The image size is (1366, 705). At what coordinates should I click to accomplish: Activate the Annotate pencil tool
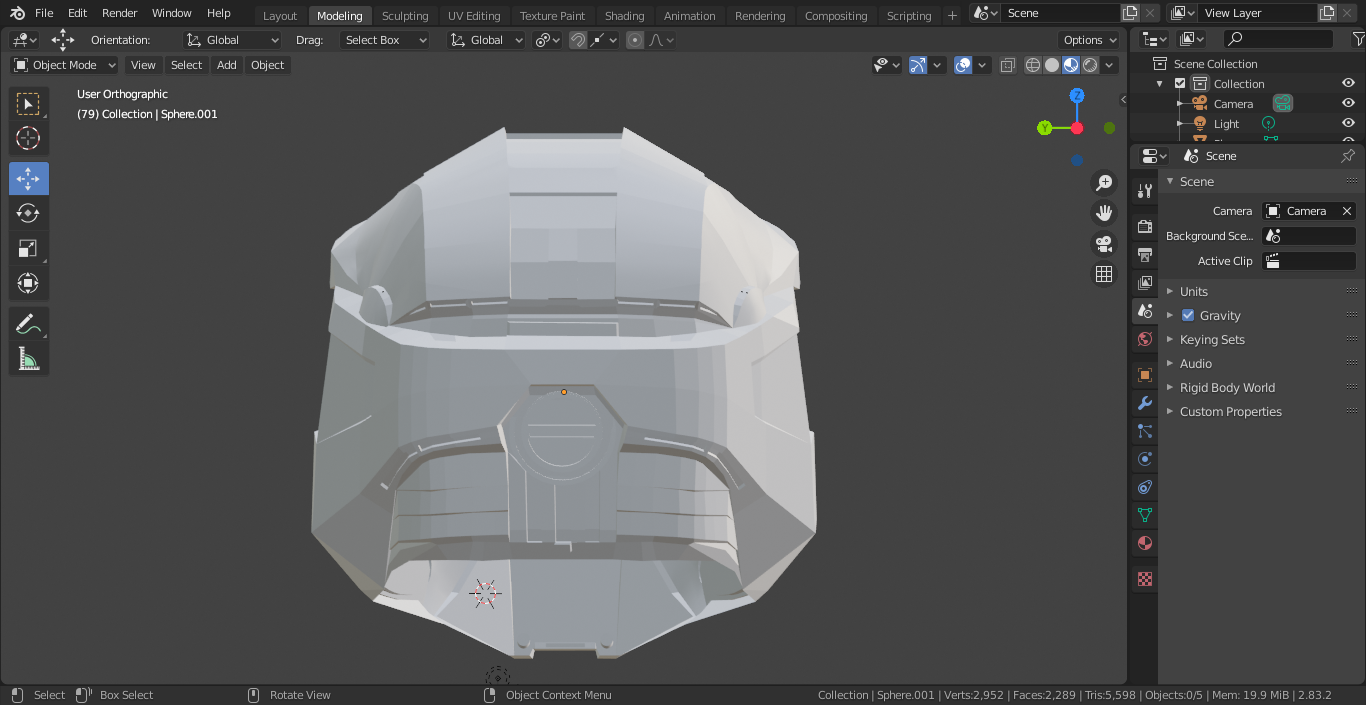click(x=28, y=324)
